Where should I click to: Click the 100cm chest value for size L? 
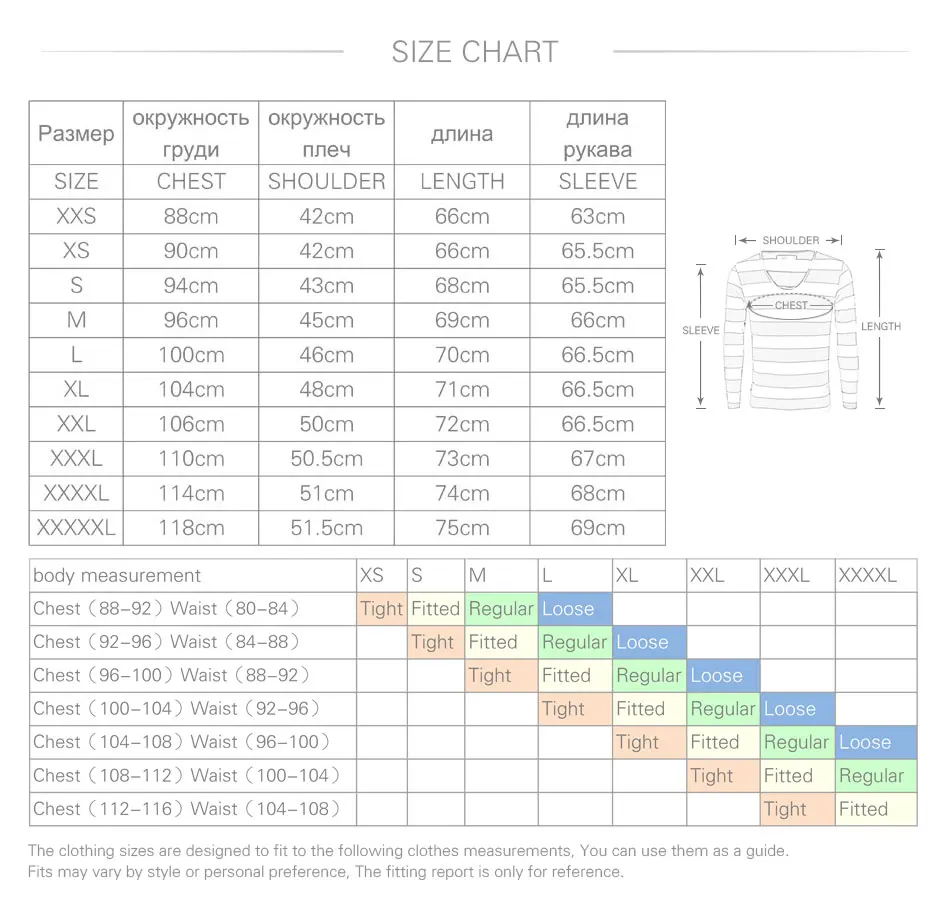[191, 355]
